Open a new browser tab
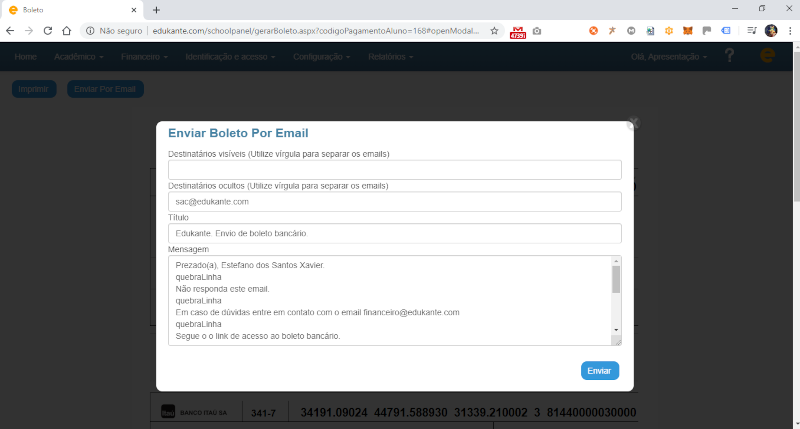The height and width of the screenshot is (429, 800). coord(156,10)
